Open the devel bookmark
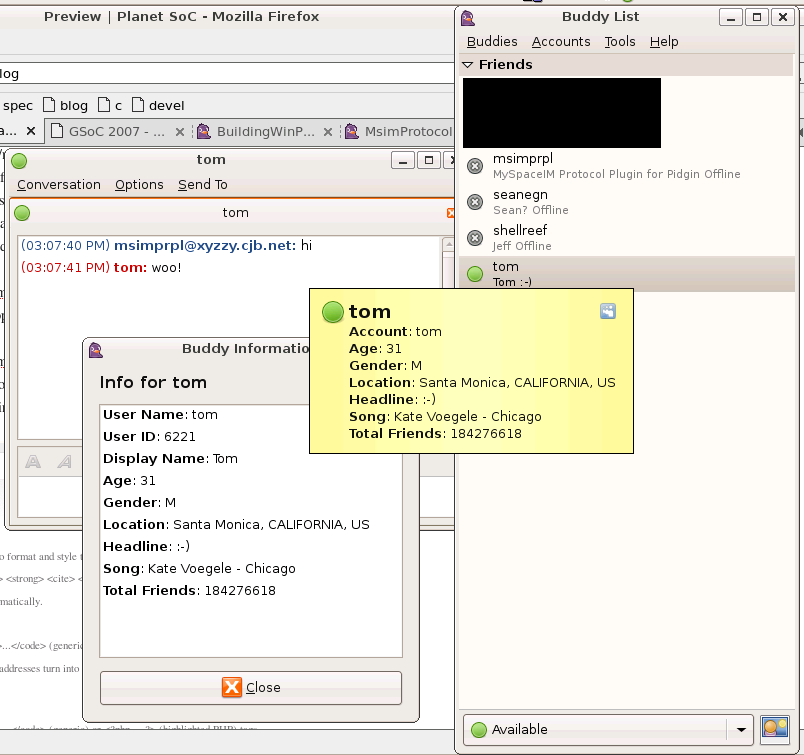This screenshot has width=804, height=755. pos(158,106)
